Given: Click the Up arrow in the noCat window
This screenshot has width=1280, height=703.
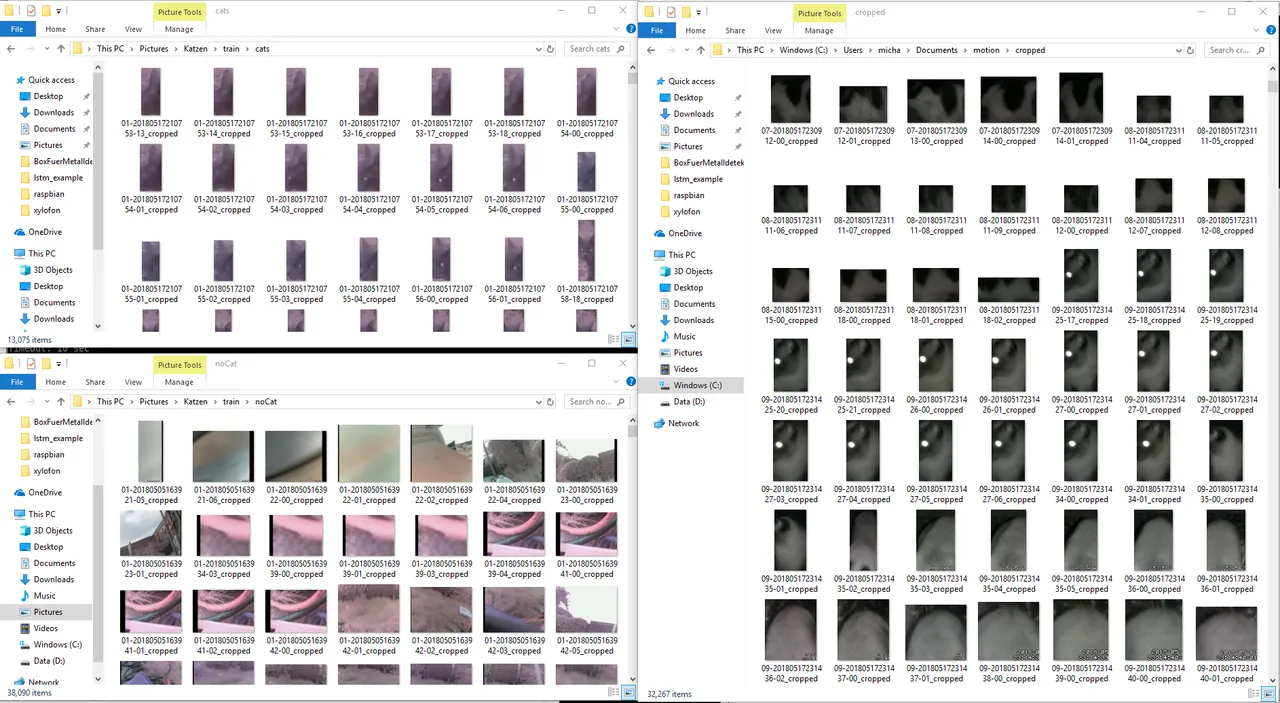Looking at the screenshot, I should [60, 402].
